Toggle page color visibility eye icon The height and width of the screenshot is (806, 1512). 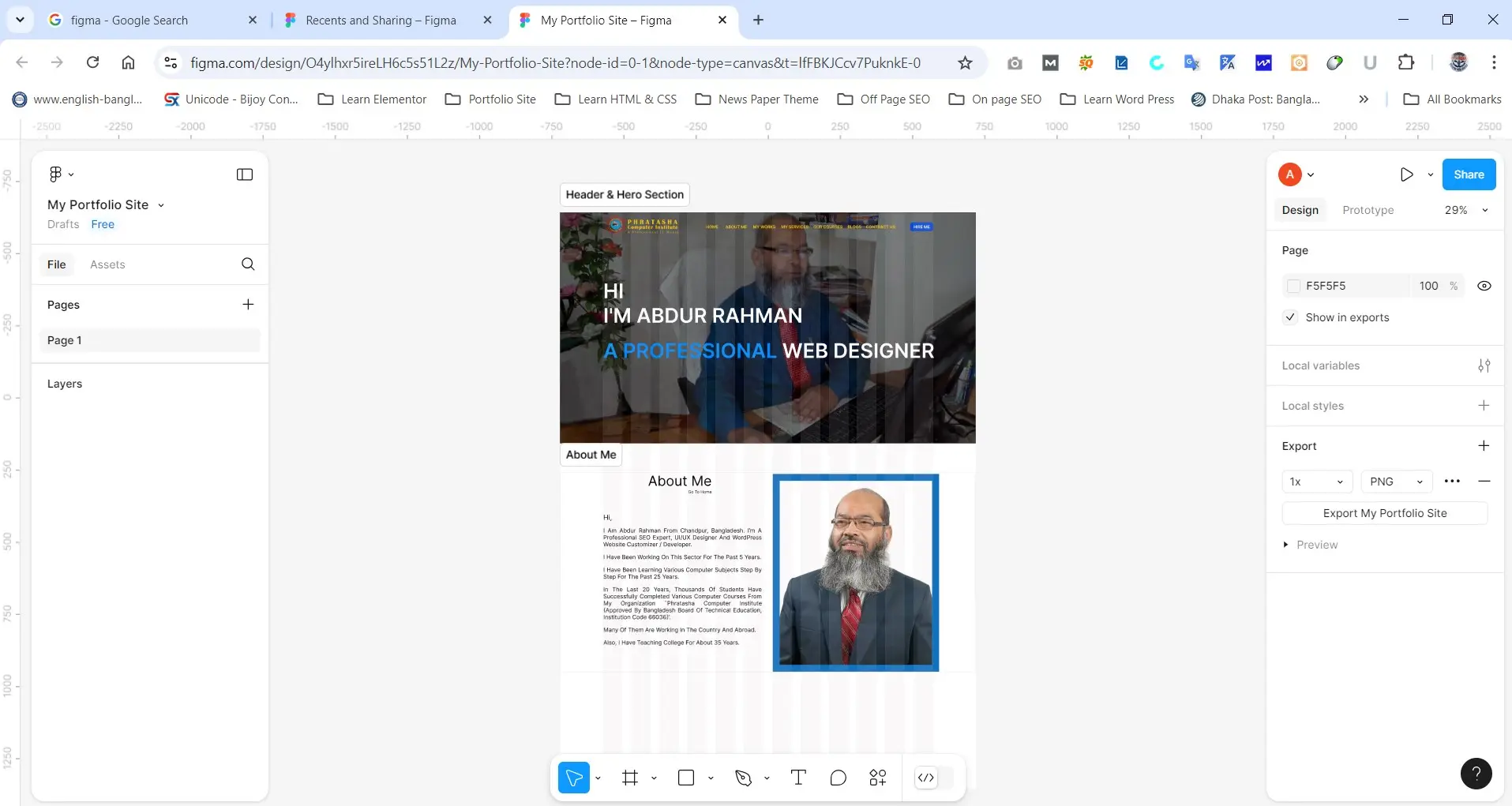(1484, 286)
